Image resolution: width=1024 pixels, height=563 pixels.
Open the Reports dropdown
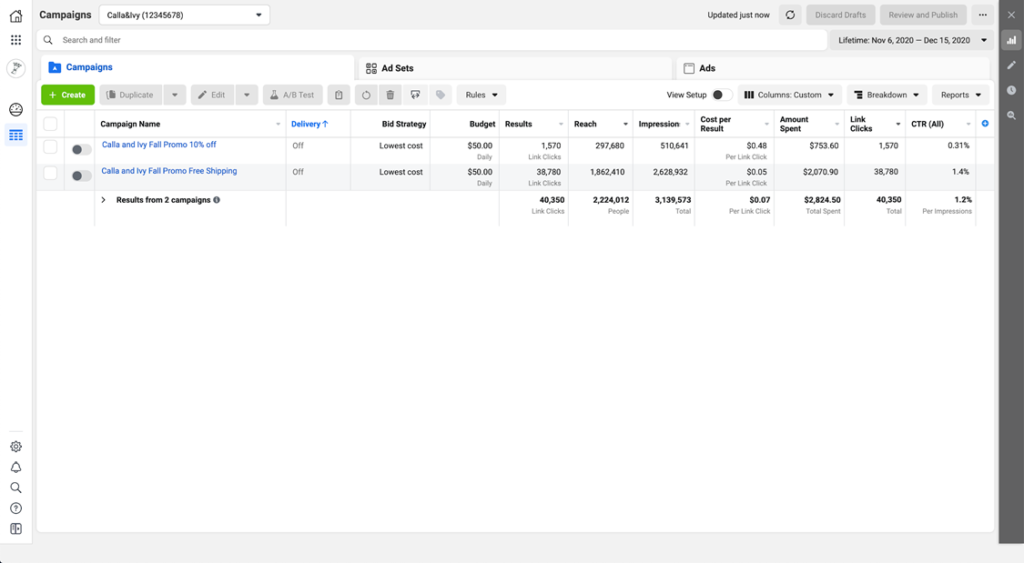click(x=961, y=95)
